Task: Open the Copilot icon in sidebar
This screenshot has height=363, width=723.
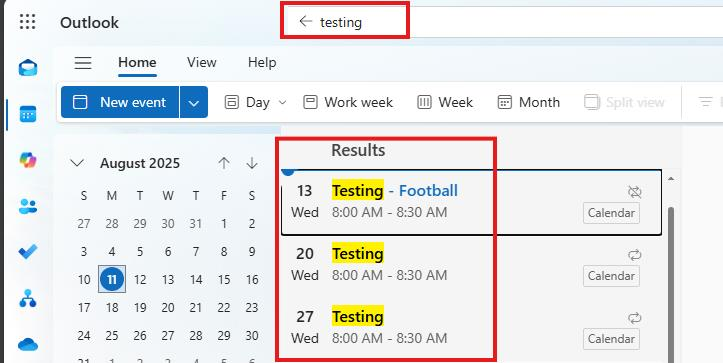Action: pos(28,160)
